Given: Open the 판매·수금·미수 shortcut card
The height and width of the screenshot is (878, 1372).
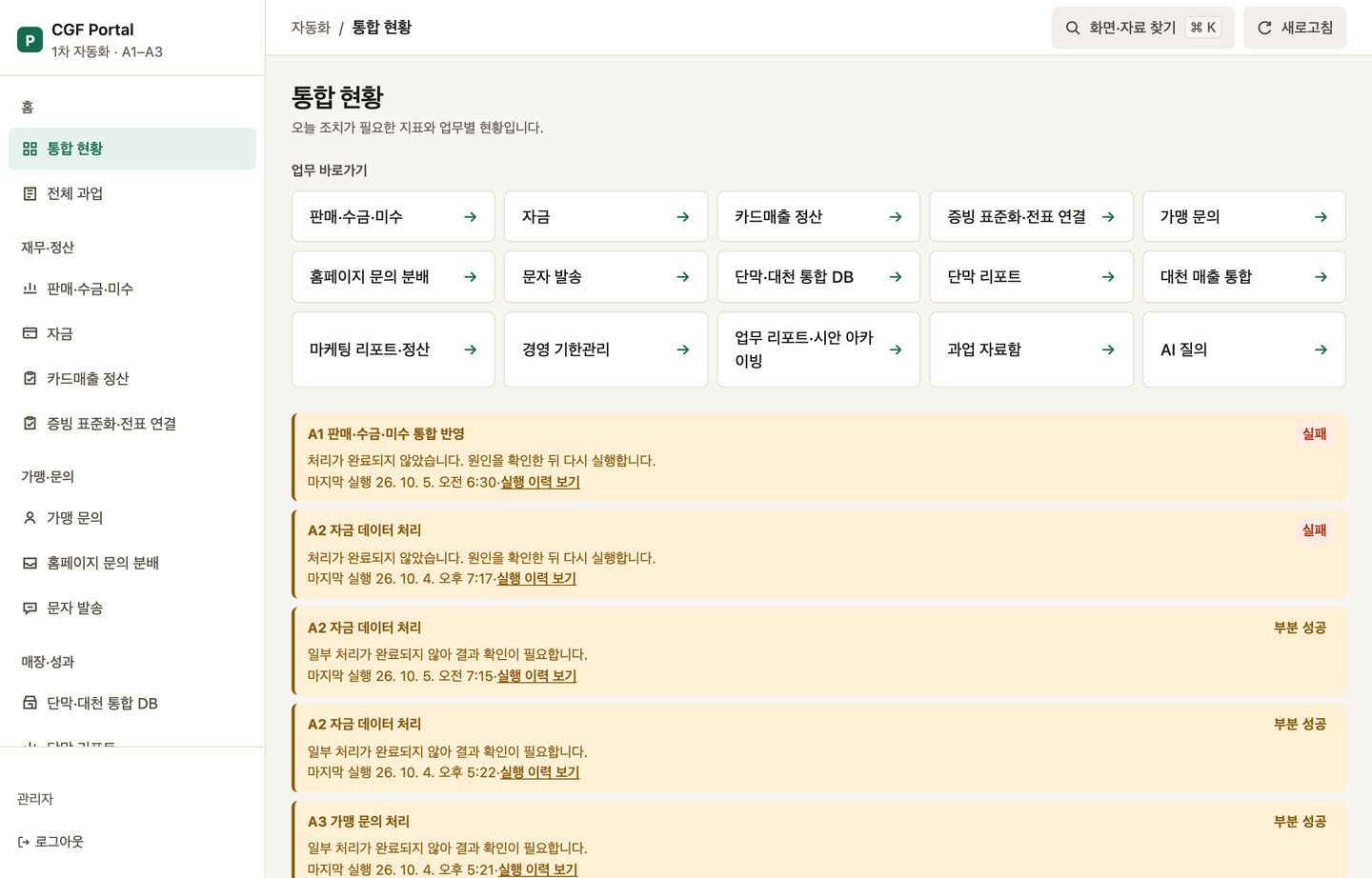Looking at the screenshot, I should (x=393, y=217).
